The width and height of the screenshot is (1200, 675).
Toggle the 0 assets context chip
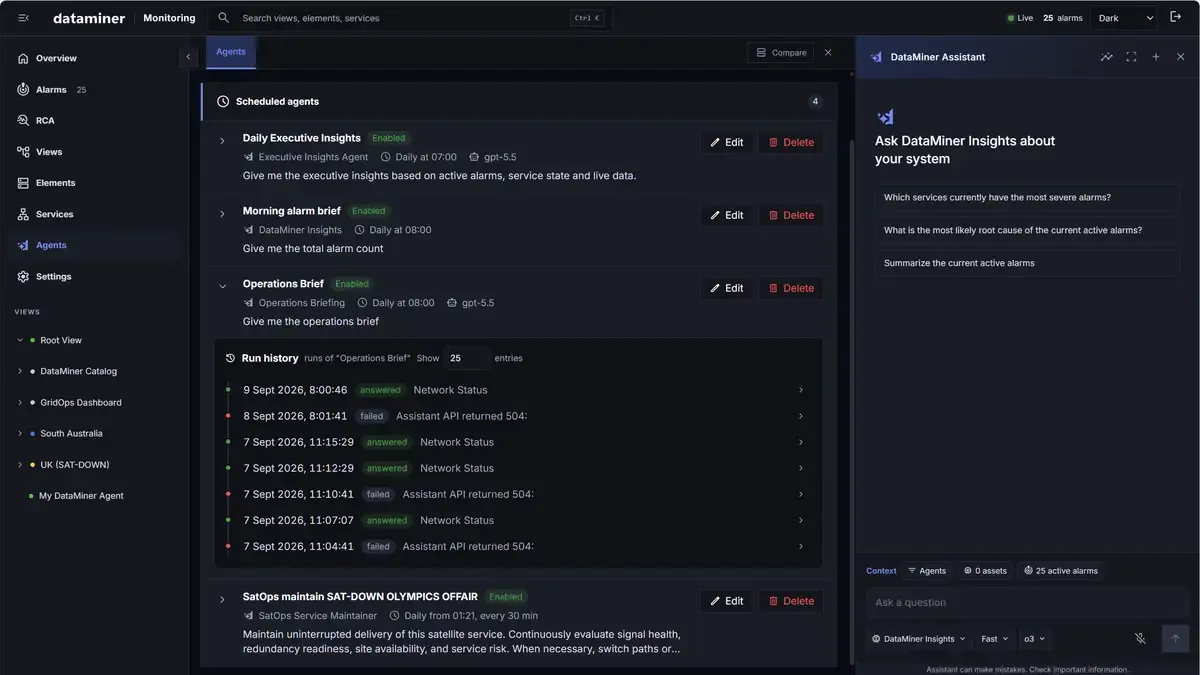point(985,571)
